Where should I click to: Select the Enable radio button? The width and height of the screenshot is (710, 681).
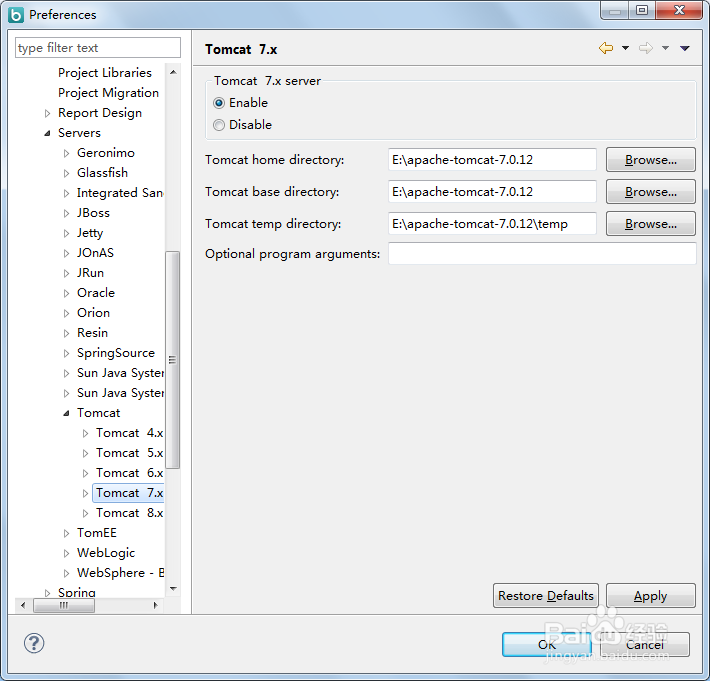coord(219,103)
